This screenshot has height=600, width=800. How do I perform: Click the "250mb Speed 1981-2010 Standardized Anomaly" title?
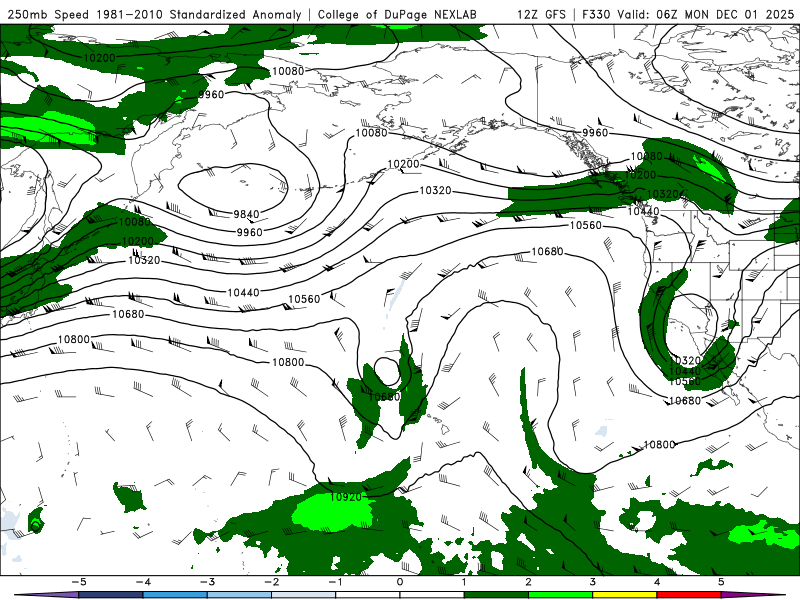point(155,14)
